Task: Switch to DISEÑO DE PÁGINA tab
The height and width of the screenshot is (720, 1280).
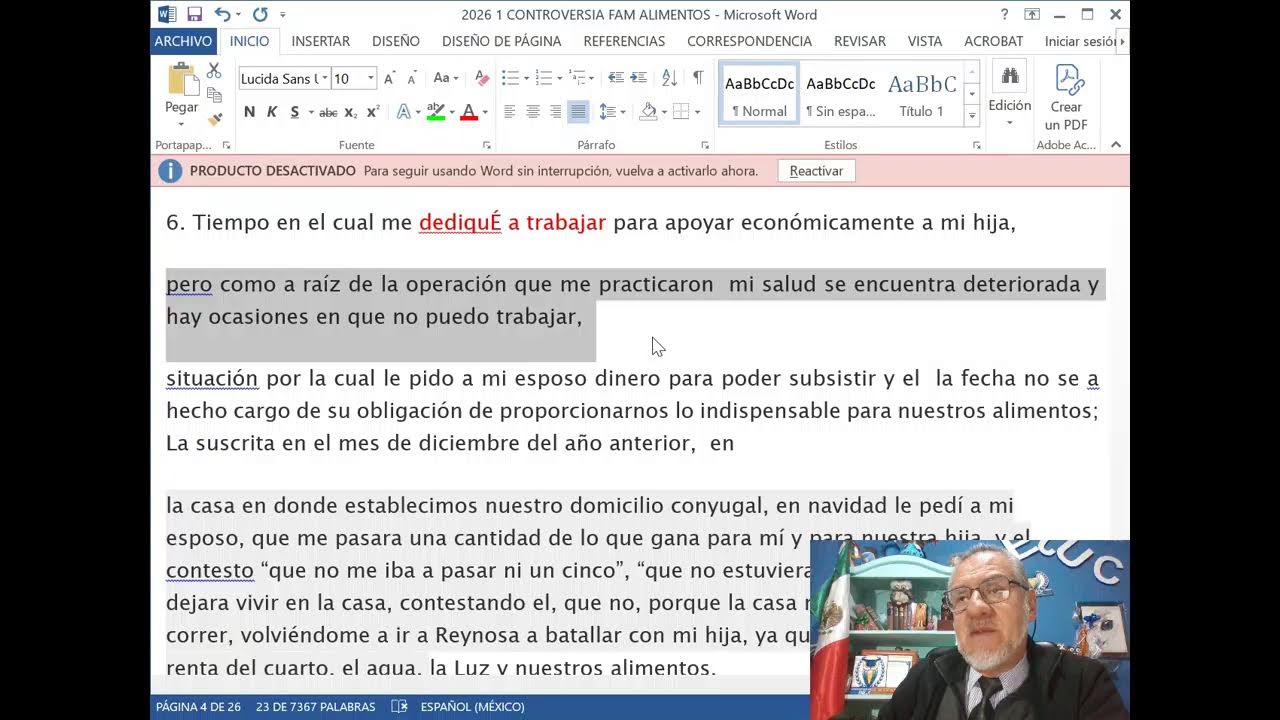Action: point(502,41)
